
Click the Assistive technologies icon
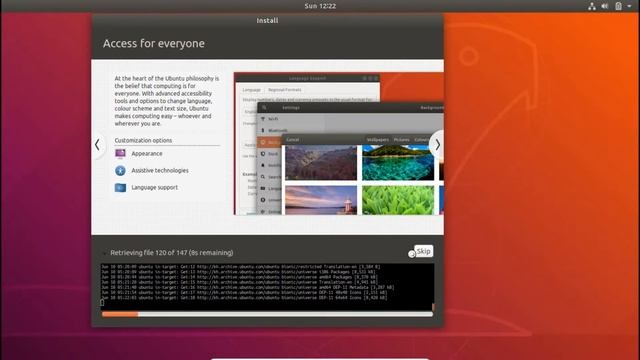(120, 171)
